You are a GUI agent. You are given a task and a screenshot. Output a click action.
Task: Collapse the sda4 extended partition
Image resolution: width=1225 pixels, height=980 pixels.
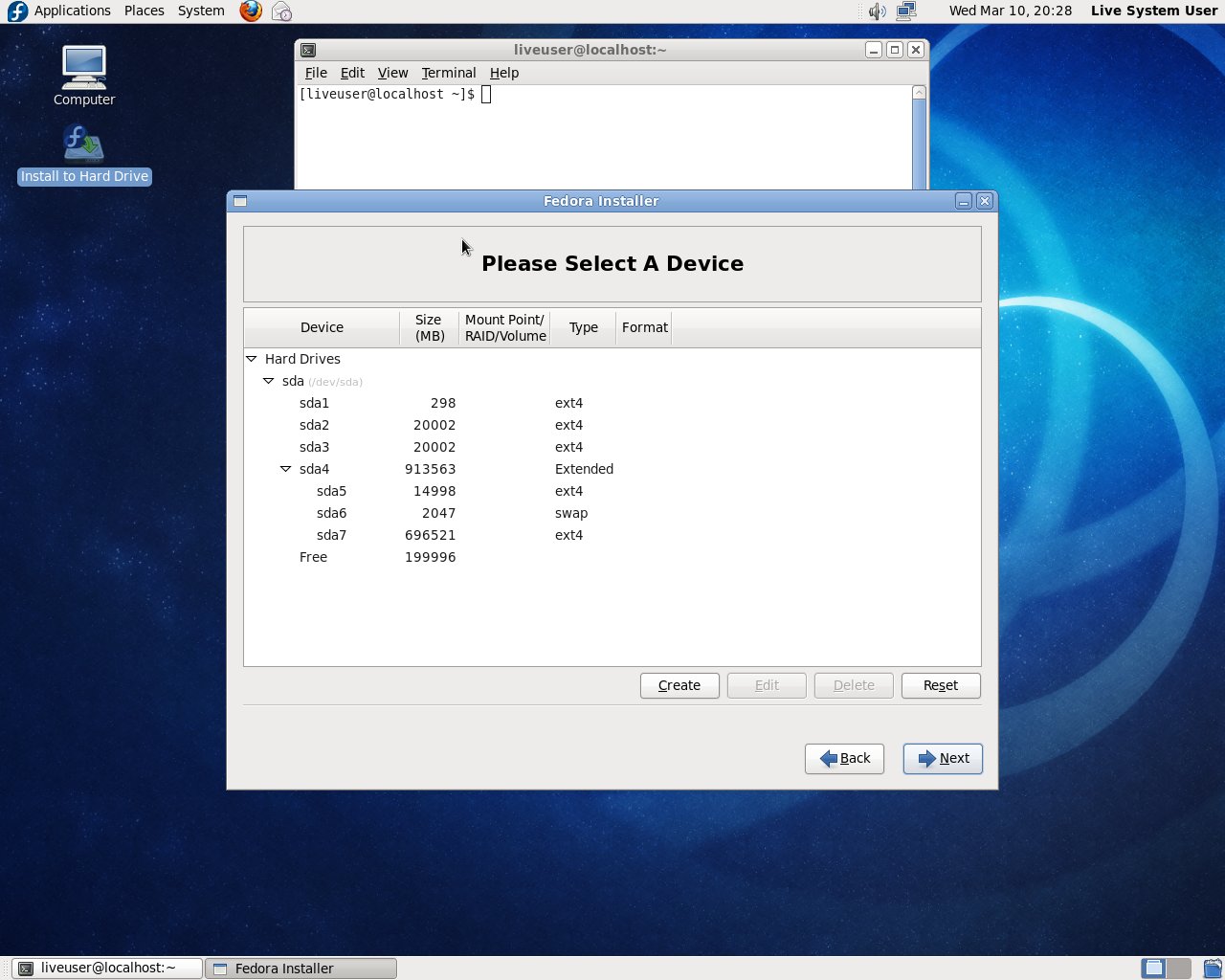point(285,469)
